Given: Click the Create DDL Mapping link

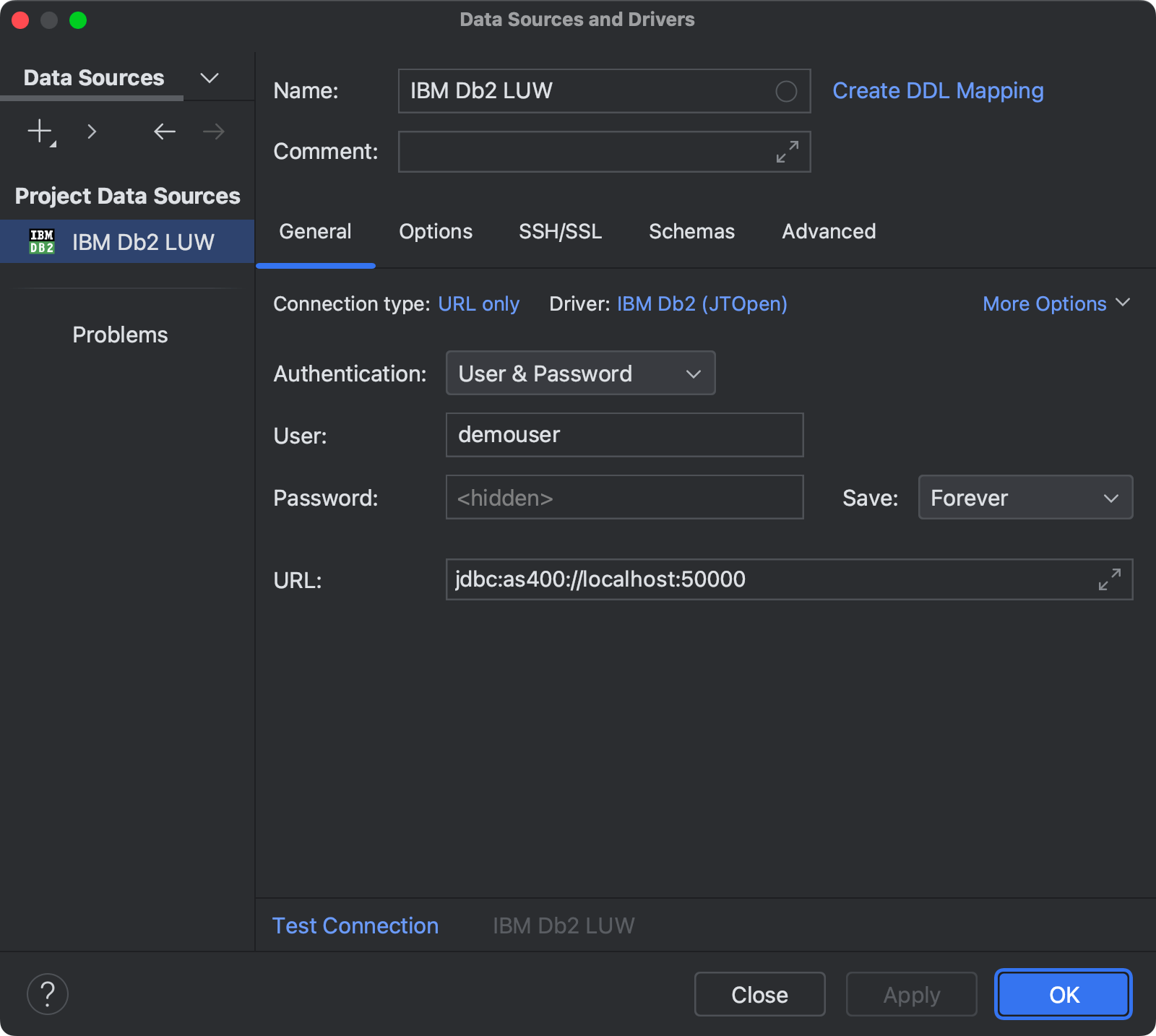Looking at the screenshot, I should (937, 91).
